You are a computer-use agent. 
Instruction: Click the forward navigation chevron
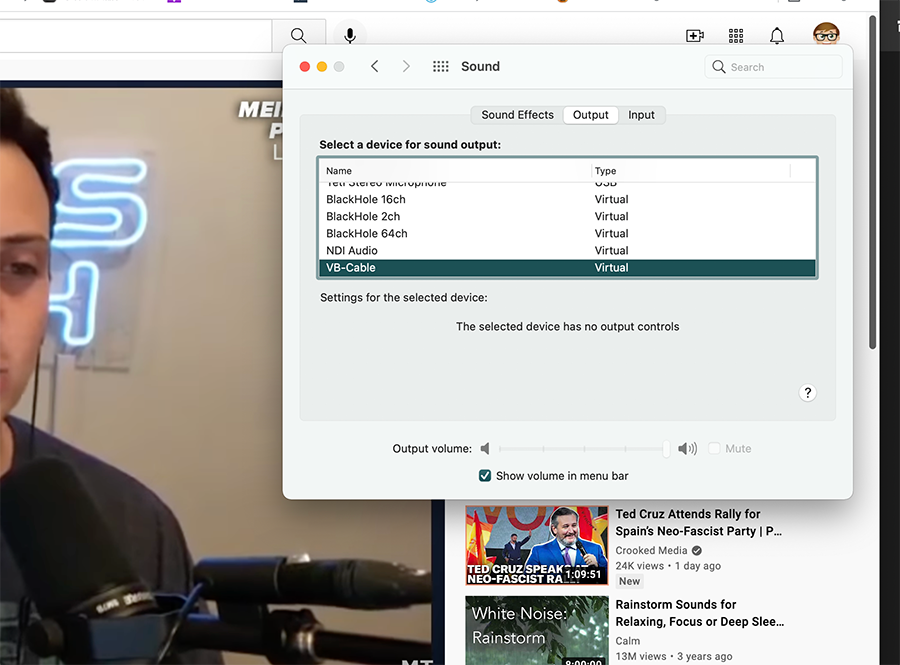(406, 66)
